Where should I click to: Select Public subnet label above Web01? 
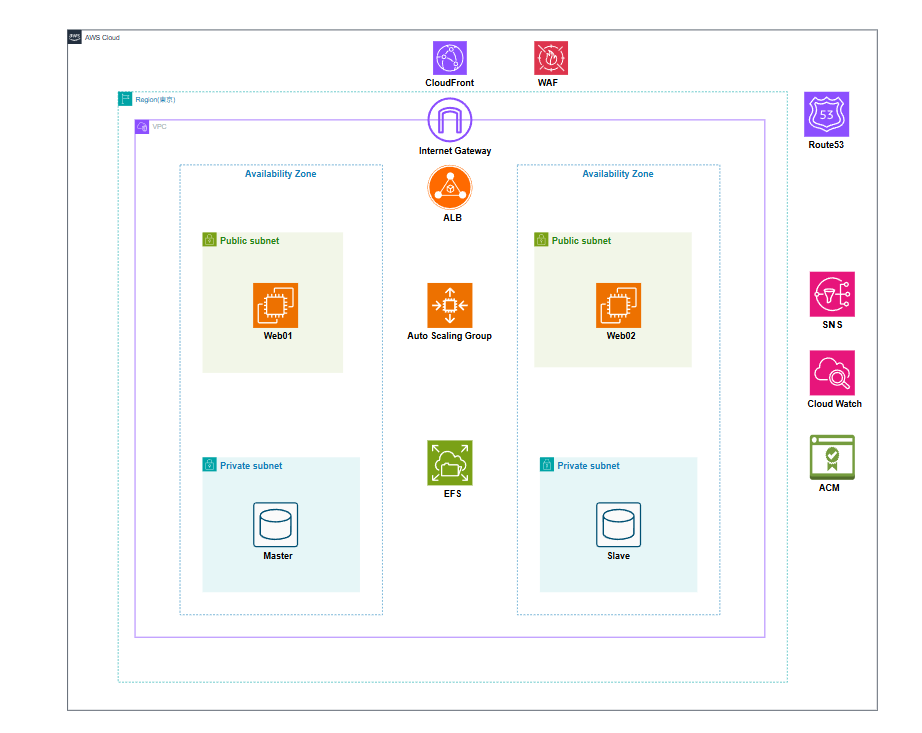pyautogui.click(x=250, y=241)
